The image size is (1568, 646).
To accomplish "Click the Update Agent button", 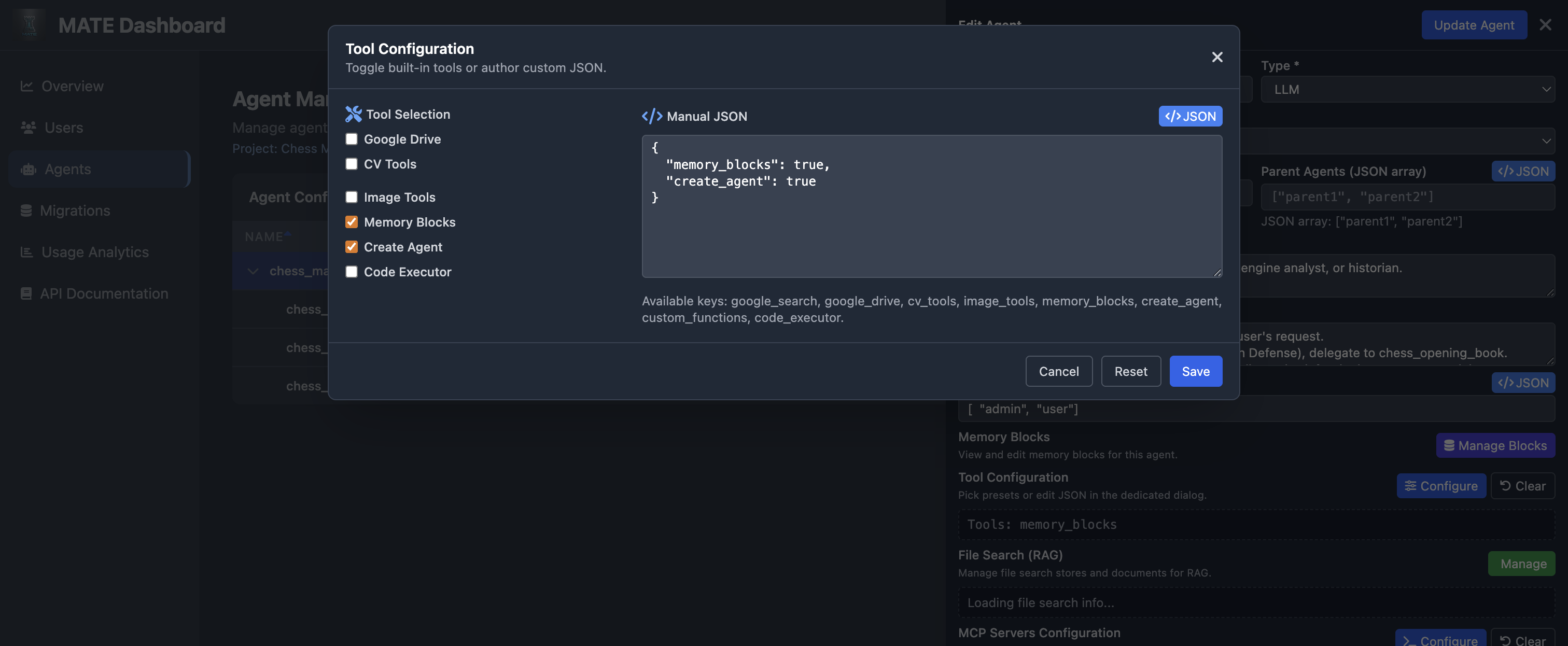I will (x=1474, y=25).
